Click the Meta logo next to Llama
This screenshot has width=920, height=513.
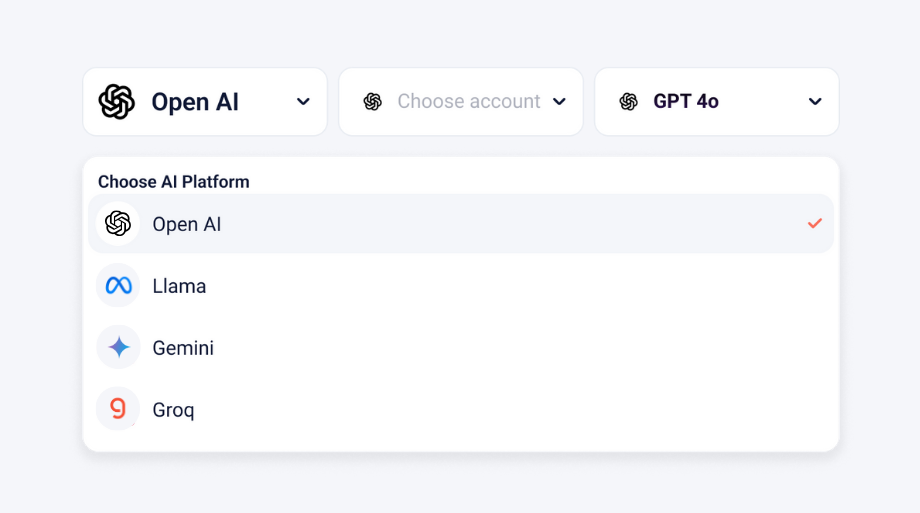click(118, 286)
